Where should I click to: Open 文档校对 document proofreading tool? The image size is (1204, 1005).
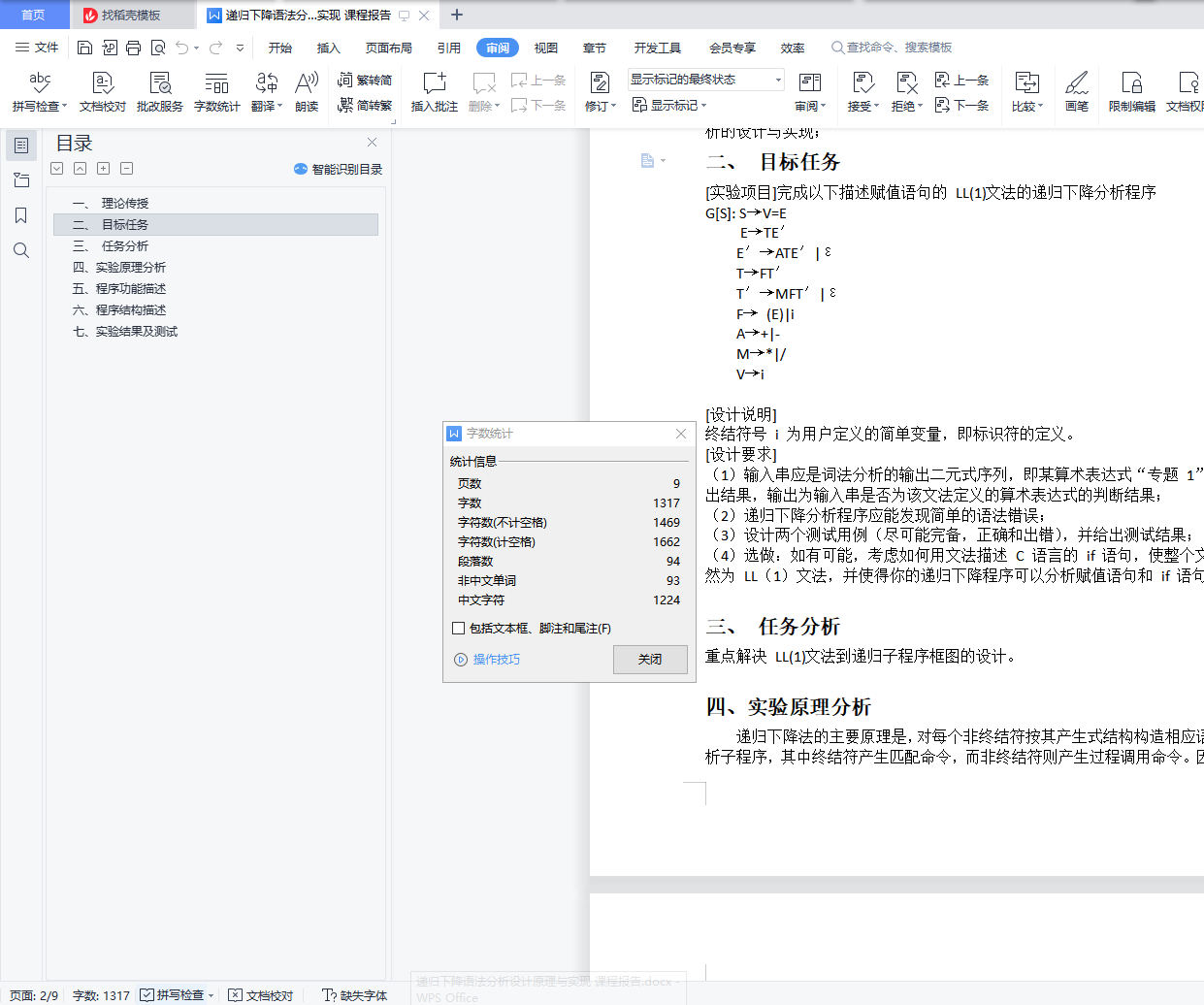coord(103,92)
